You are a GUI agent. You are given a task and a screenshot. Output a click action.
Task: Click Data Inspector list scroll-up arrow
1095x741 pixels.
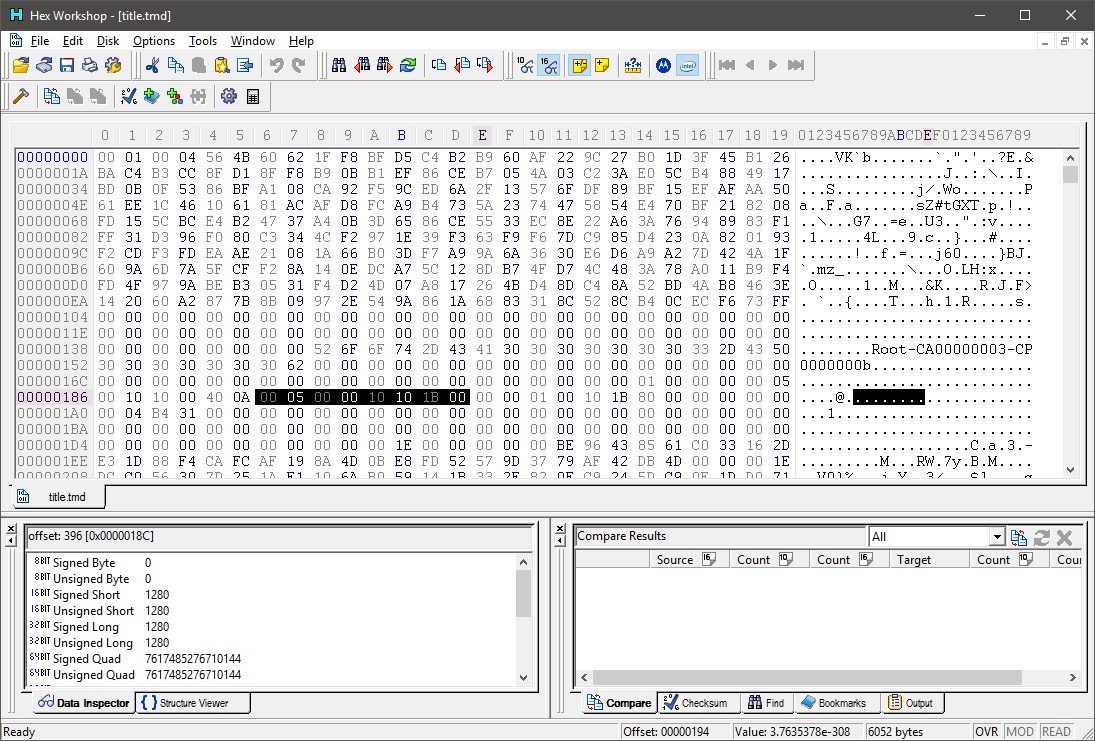(x=524, y=562)
